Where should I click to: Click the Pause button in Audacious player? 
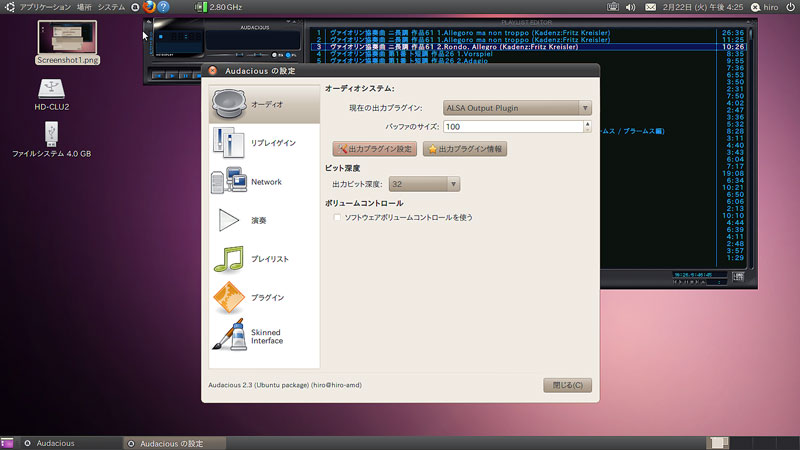186,75
